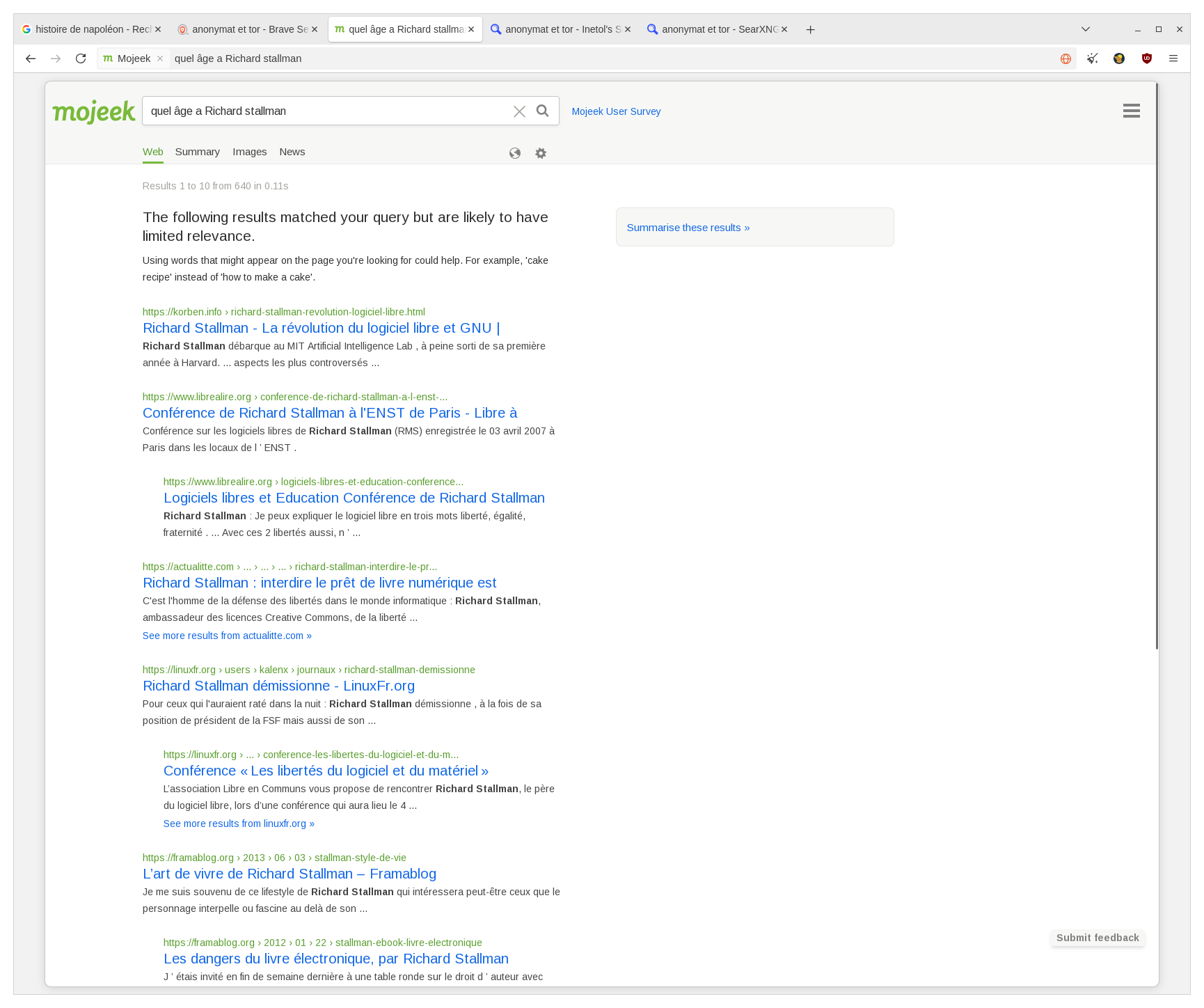Switch to the Summary tab
The width and height of the screenshot is (1204, 1008).
(x=197, y=152)
